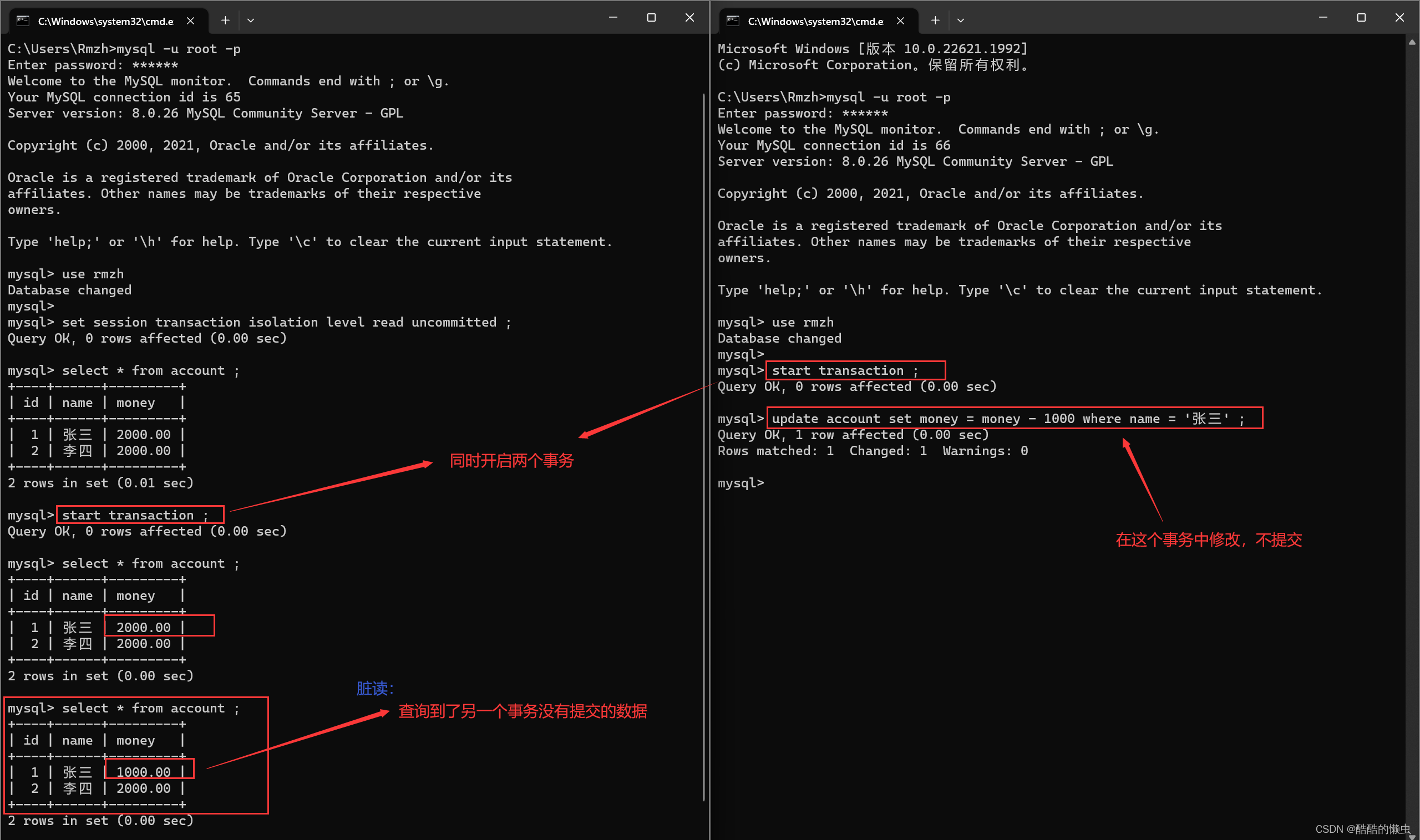Click cmd icon in left terminal tab
This screenshot has height=840, width=1420.
pos(23,21)
